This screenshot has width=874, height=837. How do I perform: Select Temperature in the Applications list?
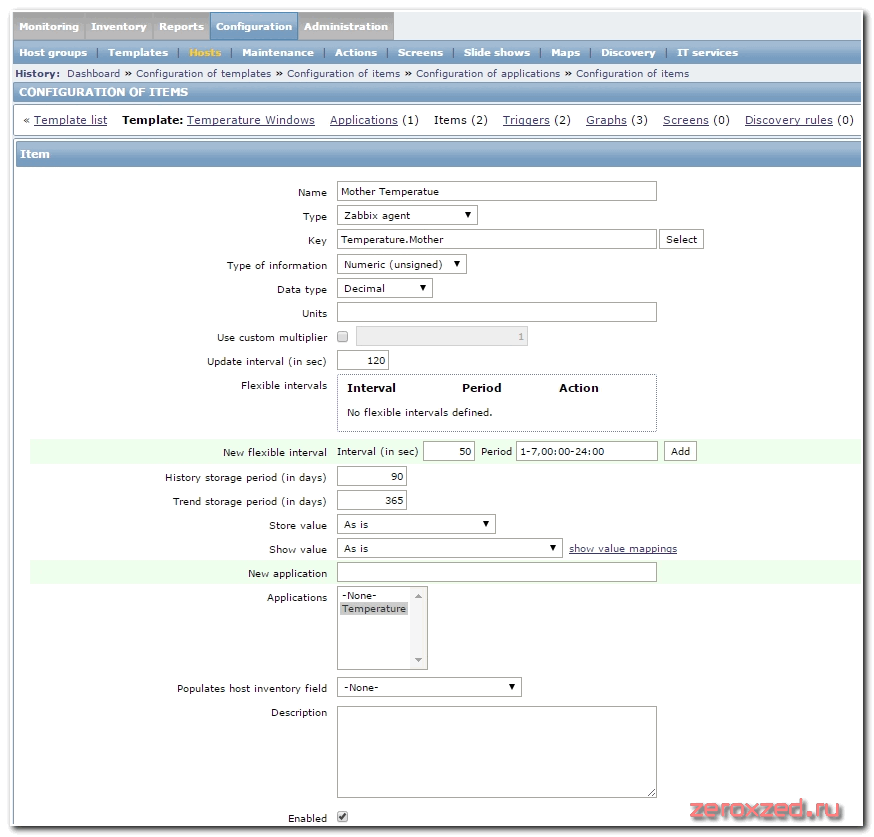pos(374,609)
